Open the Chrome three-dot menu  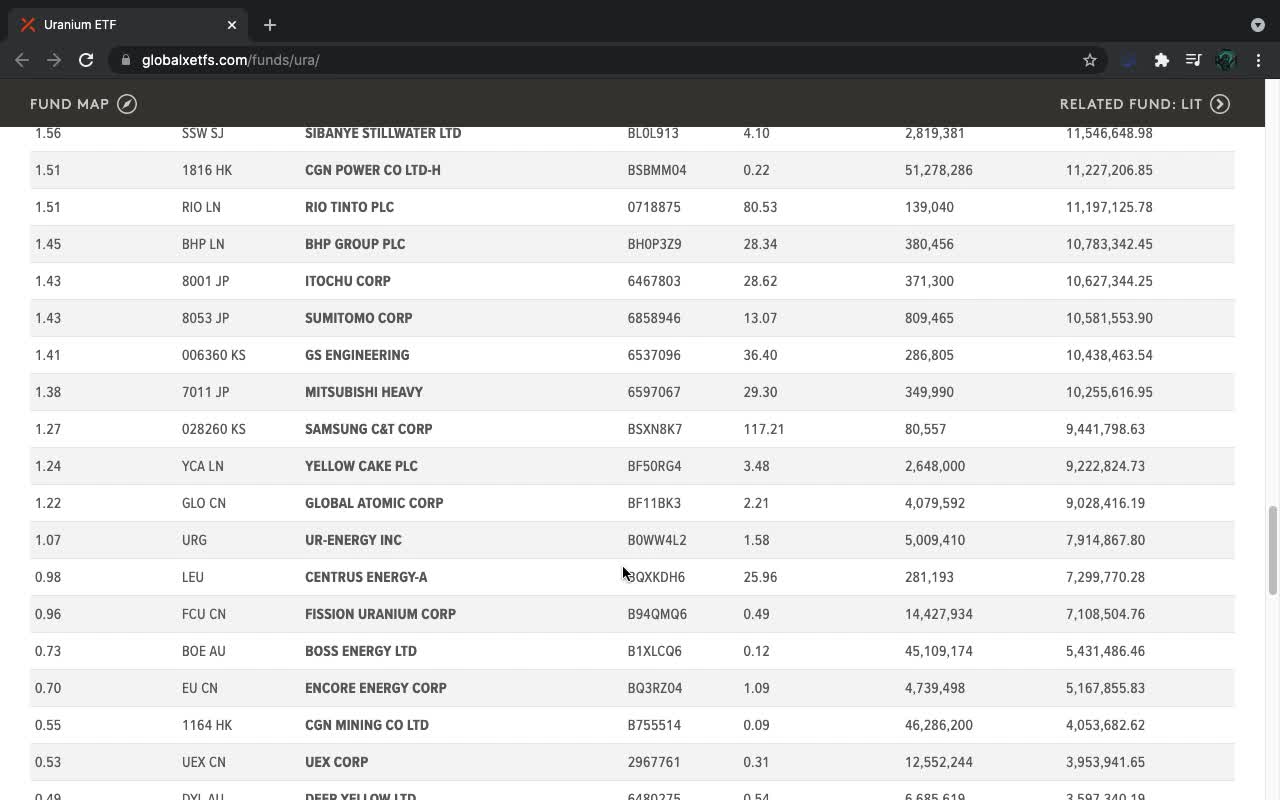(x=1258, y=60)
